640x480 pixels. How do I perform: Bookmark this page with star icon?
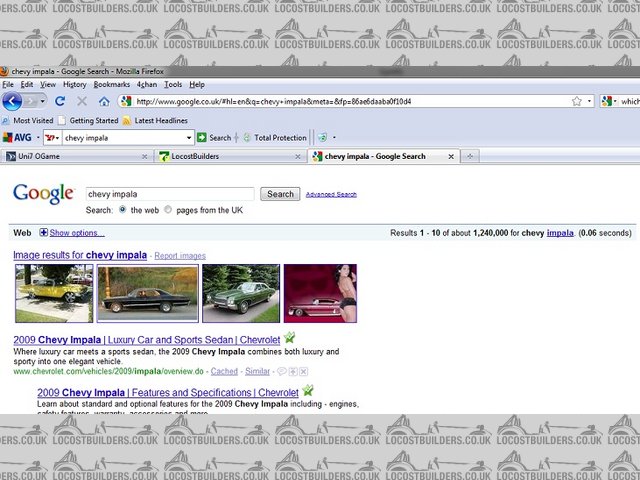(x=577, y=101)
